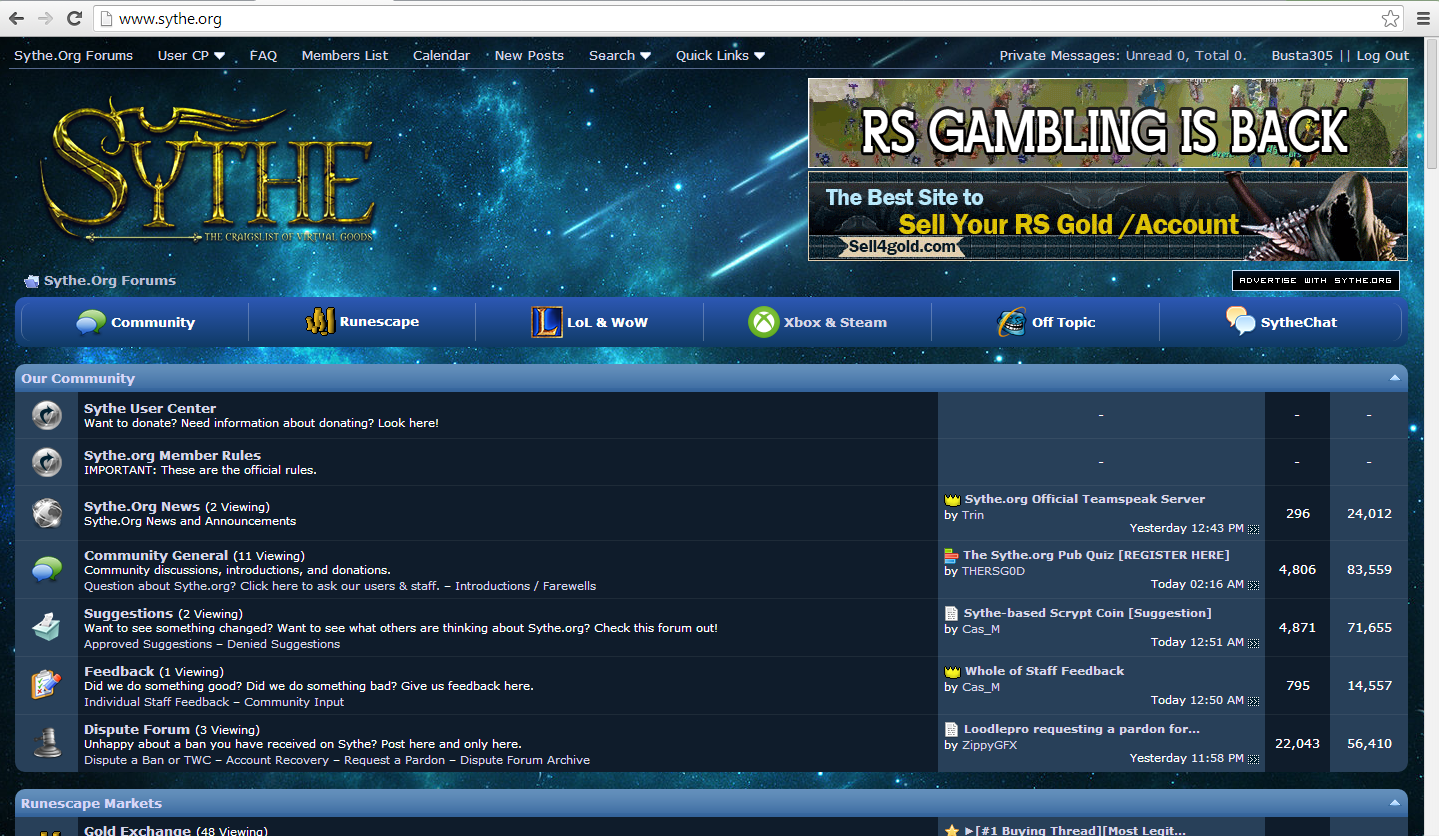
Task: Click the Community General chat bubble icon
Action: coord(47,570)
